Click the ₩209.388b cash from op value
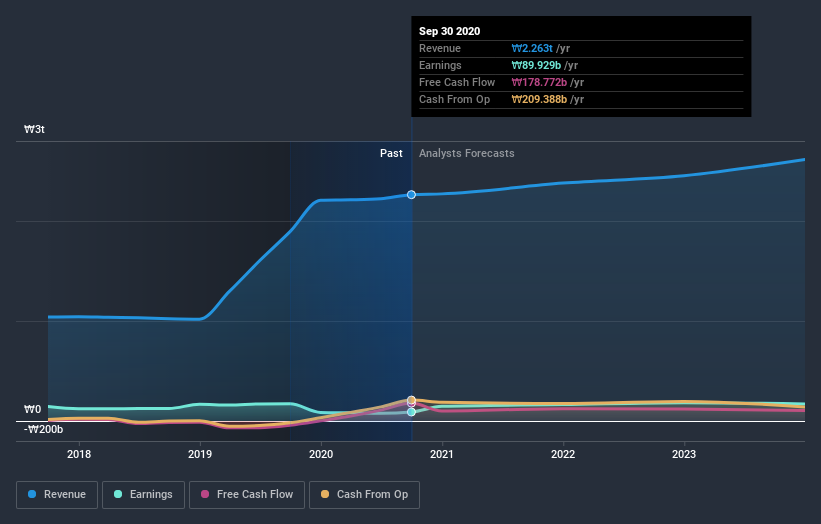This screenshot has width=821, height=524. [539, 99]
